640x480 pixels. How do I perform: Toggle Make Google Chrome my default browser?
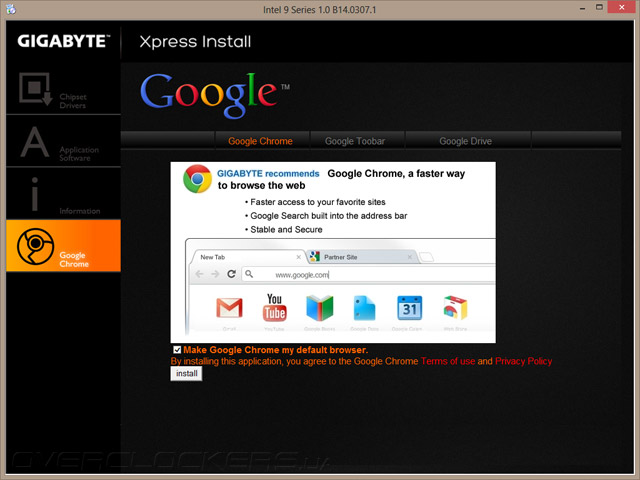pos(177,350)
